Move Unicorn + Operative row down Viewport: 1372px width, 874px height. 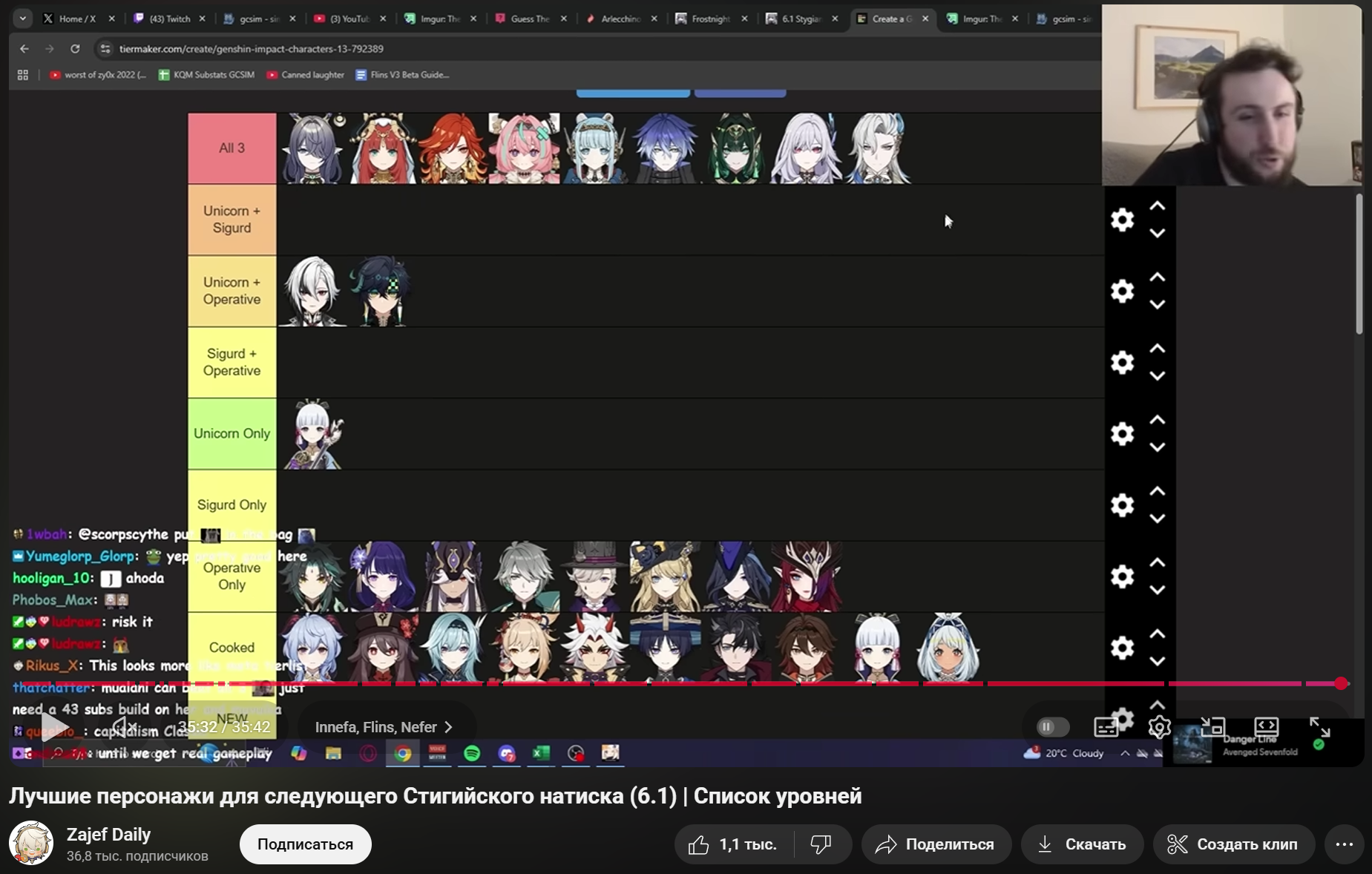click(x=1157, y=304)
